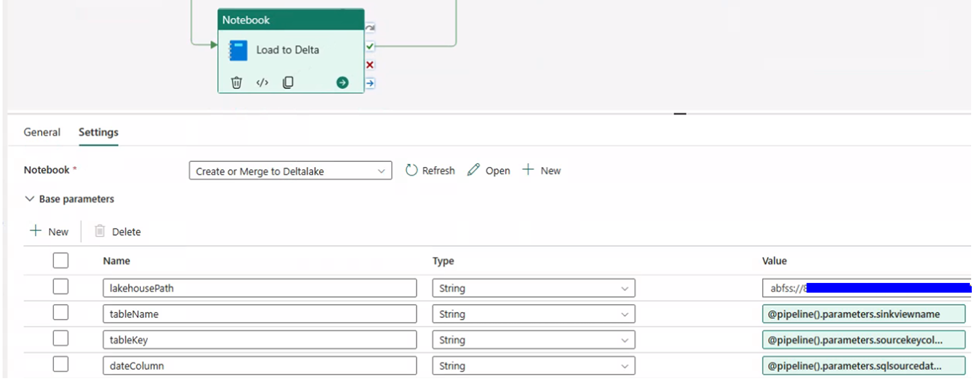This screenshot has width=975, height=382.
Task: Select the On success green check connector
Action: [x=370, y=46]
